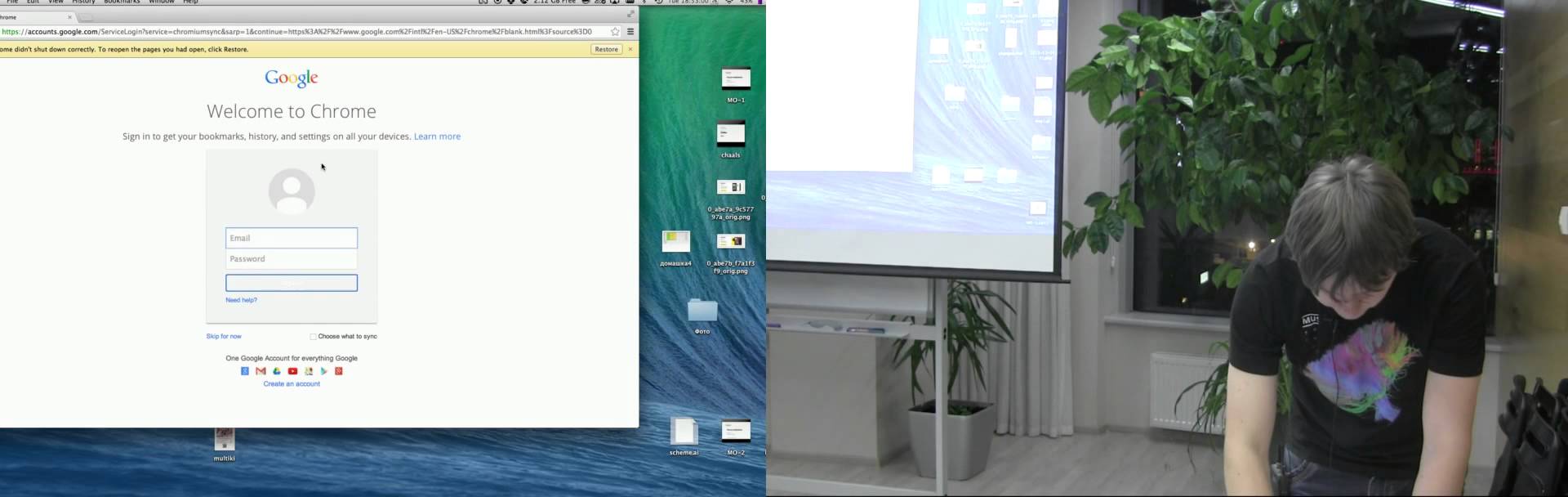1568x497 pixels.
Task: Open the Chrome hamburger menu
Action: pos(630,32)
